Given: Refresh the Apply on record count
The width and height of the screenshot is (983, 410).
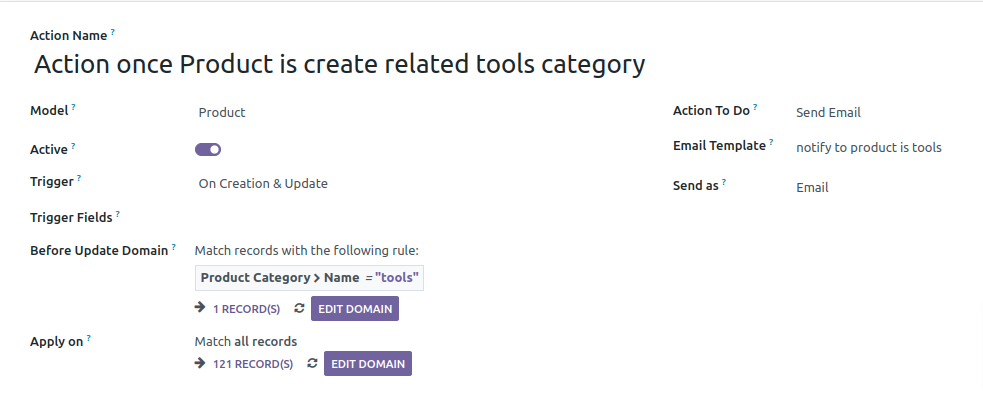Looking at the screenshot, I should (x=312, y=363).
